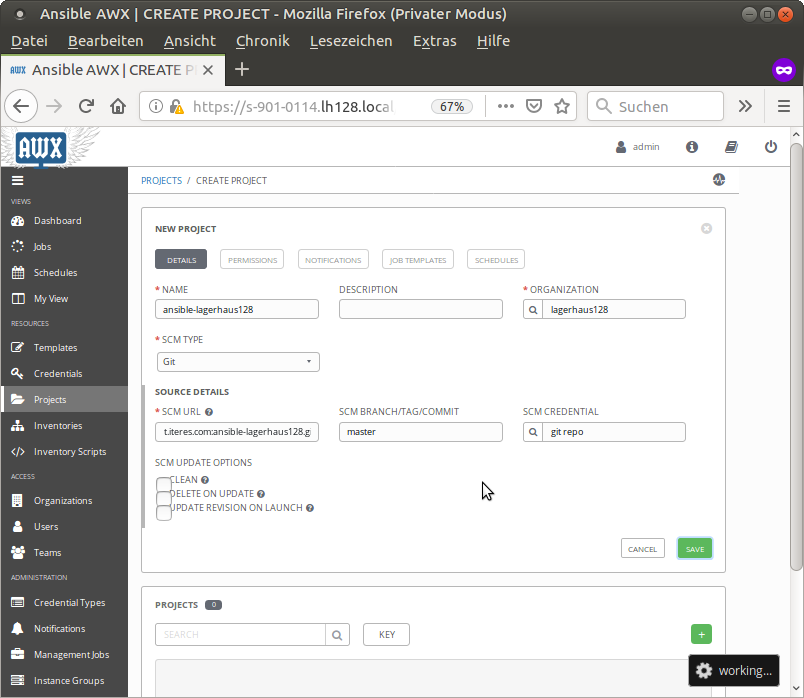
Task: Add a new project with green plus
Action: tap(701, 634)
